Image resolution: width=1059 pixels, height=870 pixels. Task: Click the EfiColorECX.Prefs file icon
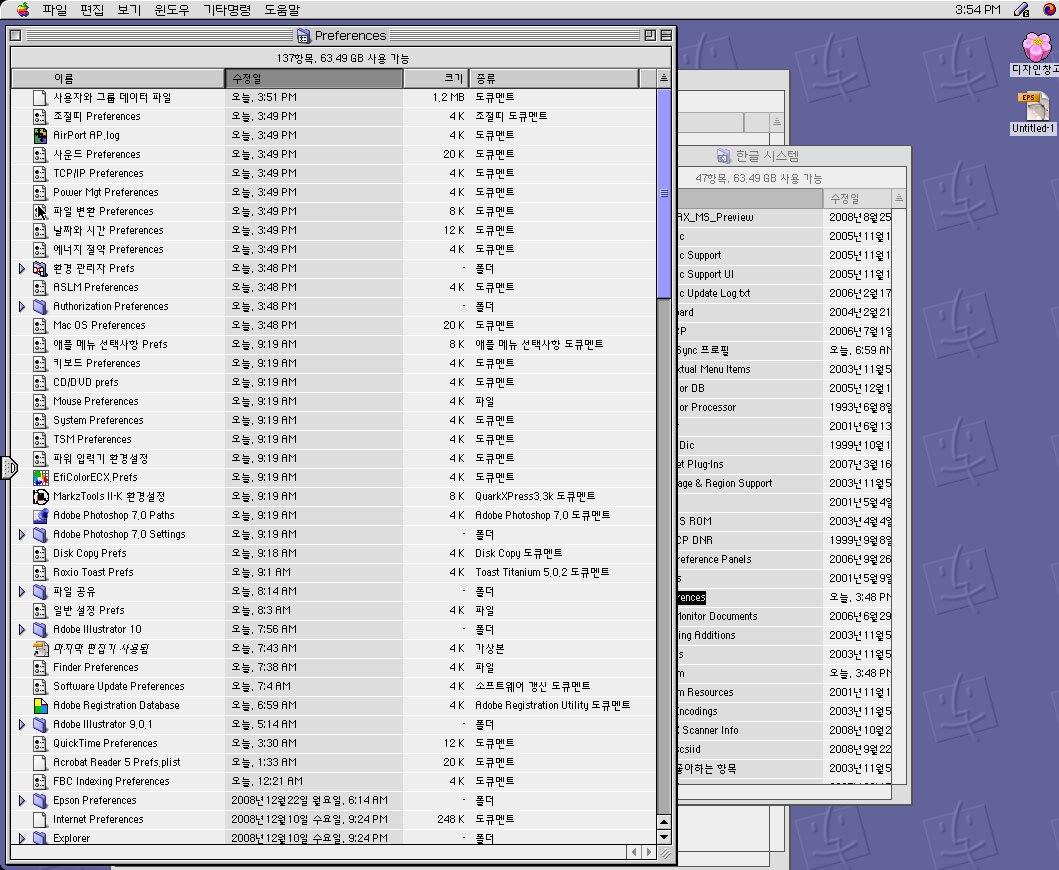40,477
